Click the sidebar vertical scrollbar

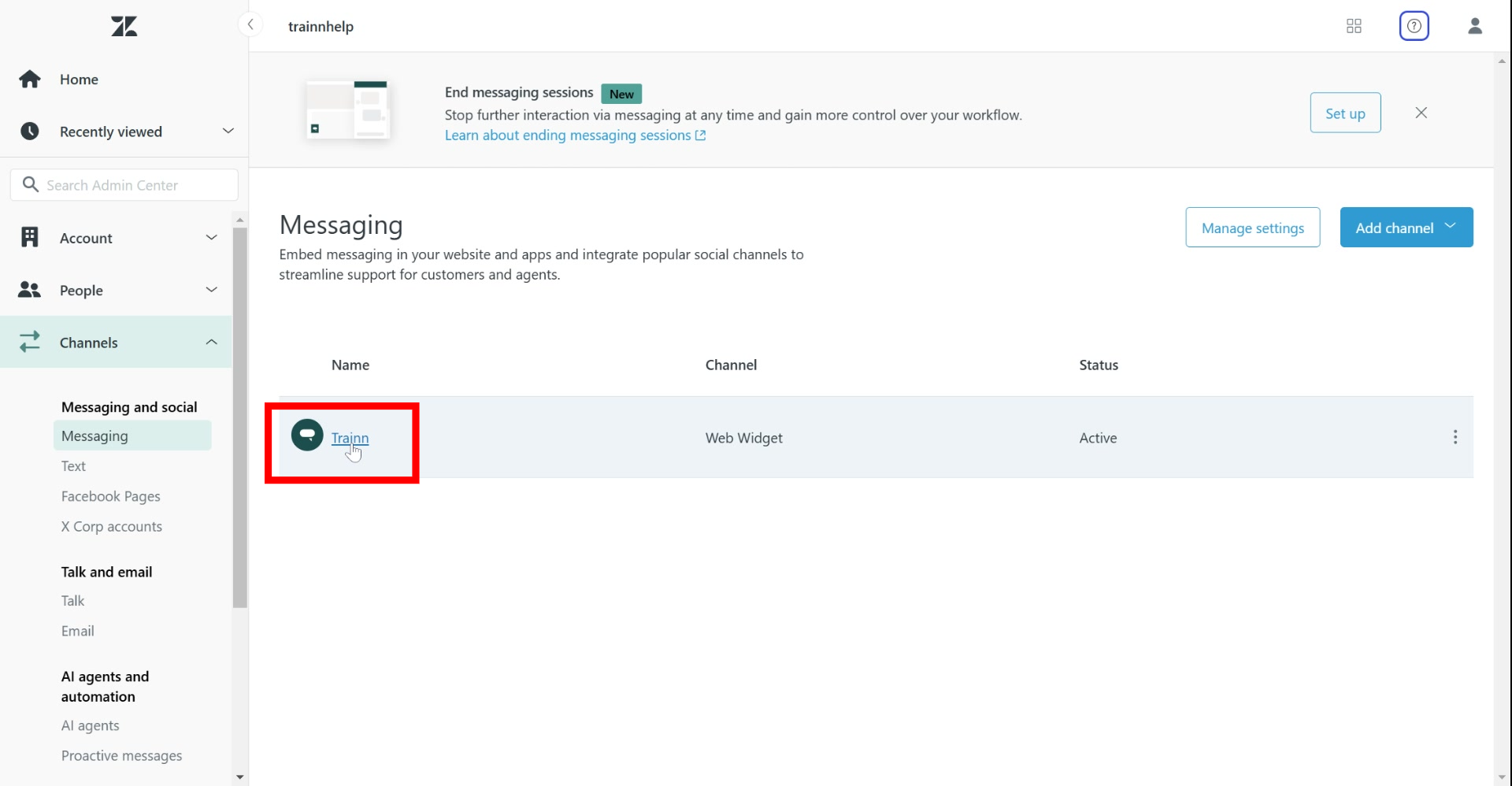pyautogui.click(x=240, y=417)
